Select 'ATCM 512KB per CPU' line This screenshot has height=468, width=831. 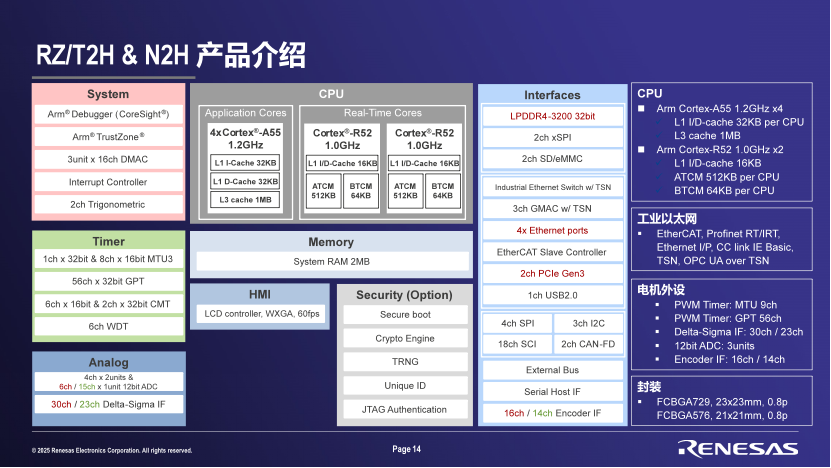(726, 177)
